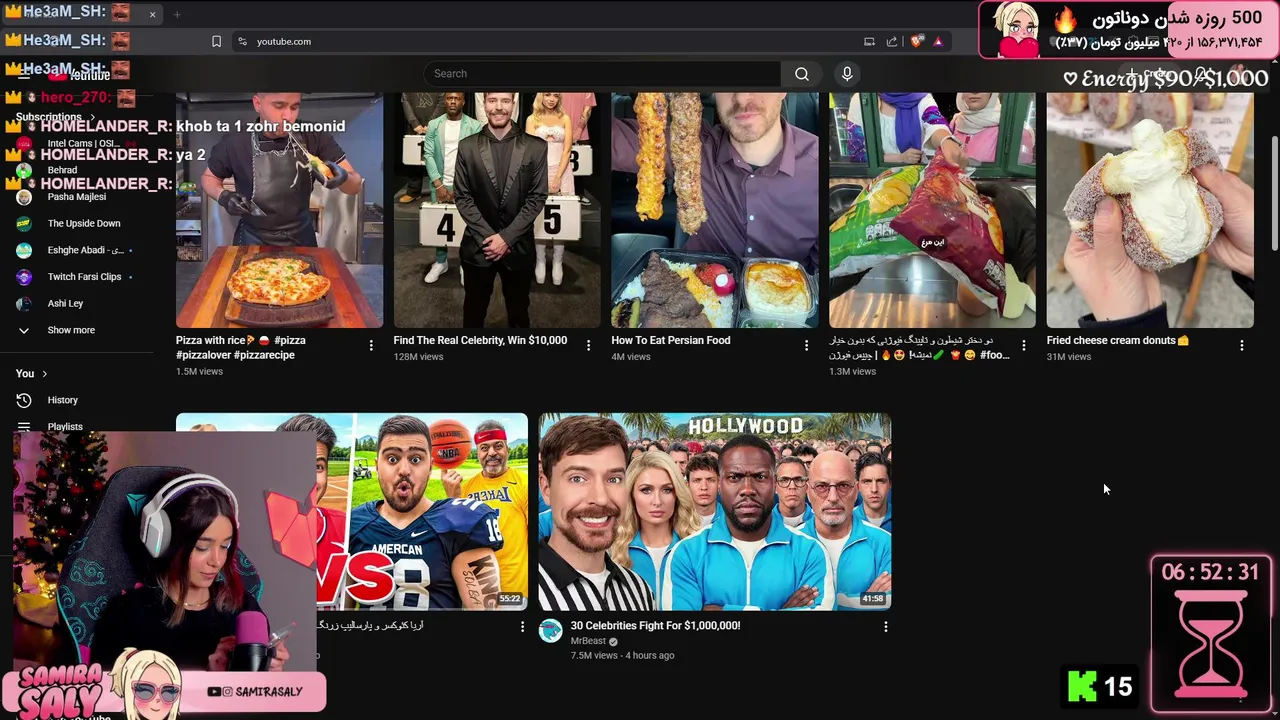Viewport: 1280px width, 720px height.
Task: Click the History clock icon in sidebar
Action: point(24,400)
